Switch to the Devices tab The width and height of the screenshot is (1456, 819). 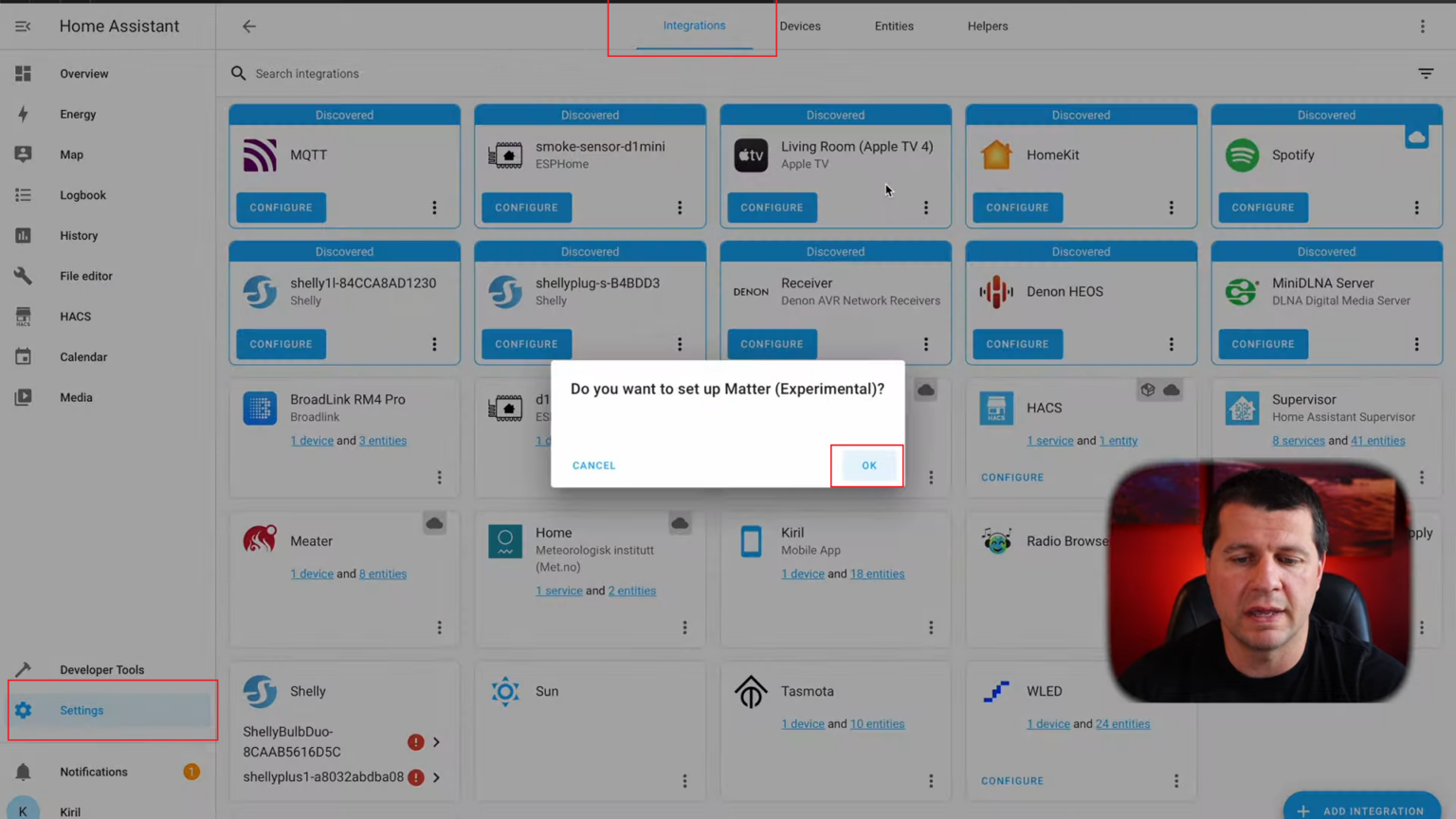tap(799, 27)
